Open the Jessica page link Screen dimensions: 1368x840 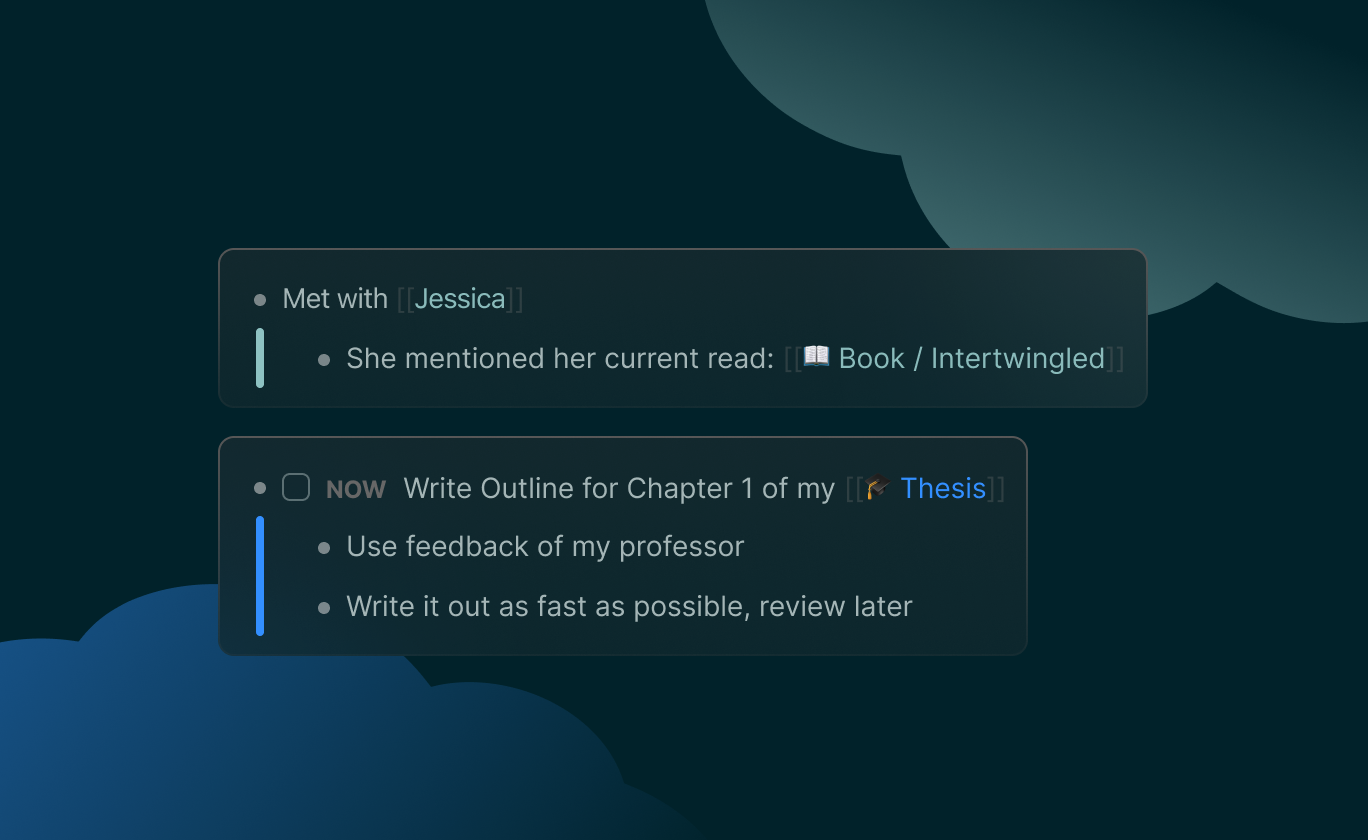point(460,299)
